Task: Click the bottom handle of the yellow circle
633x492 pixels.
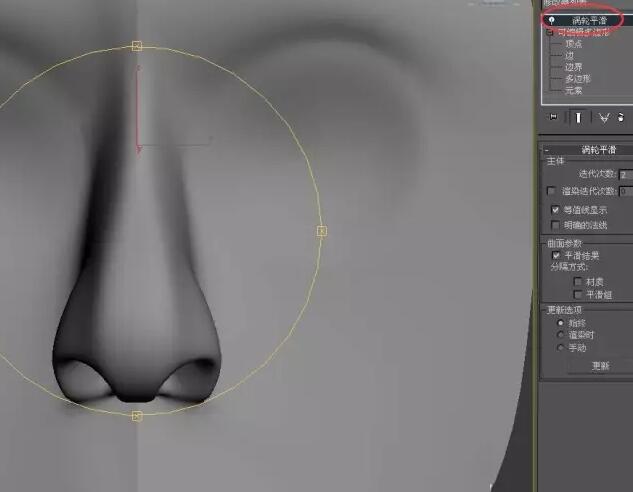Action: [x=137, y=416]
